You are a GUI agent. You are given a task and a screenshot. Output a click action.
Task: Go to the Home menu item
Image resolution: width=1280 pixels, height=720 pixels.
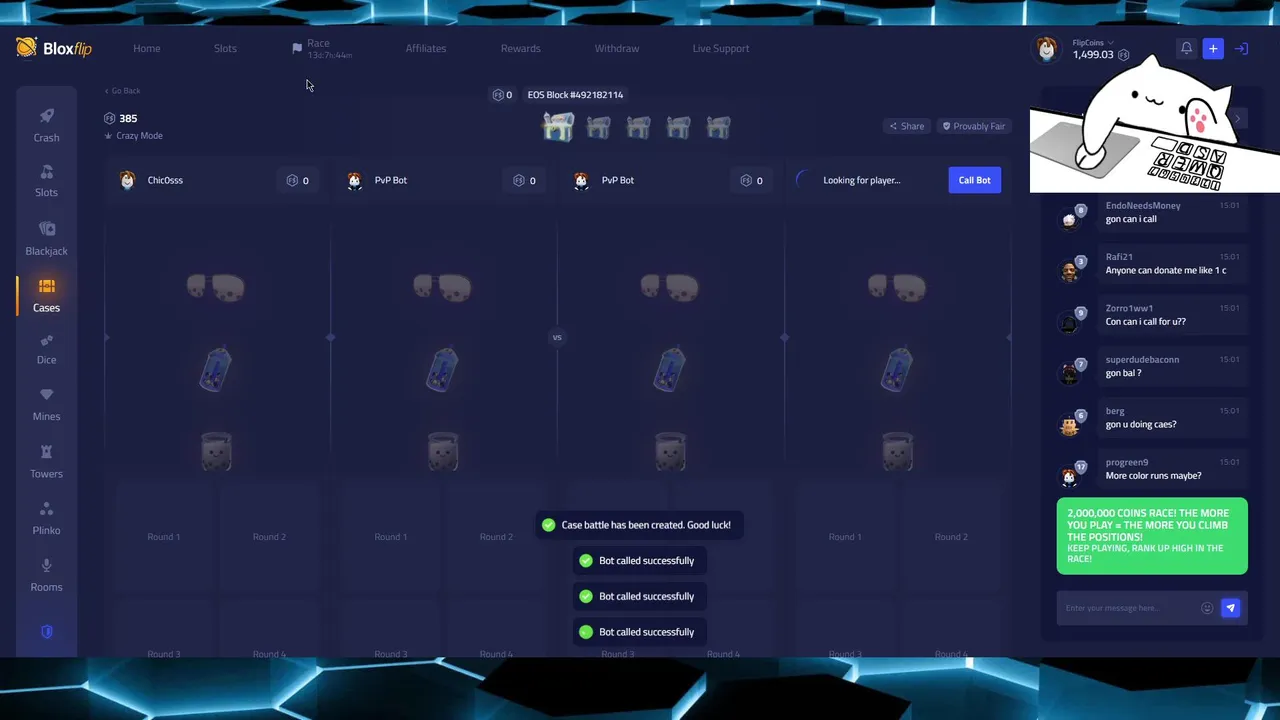coord(147,48)
